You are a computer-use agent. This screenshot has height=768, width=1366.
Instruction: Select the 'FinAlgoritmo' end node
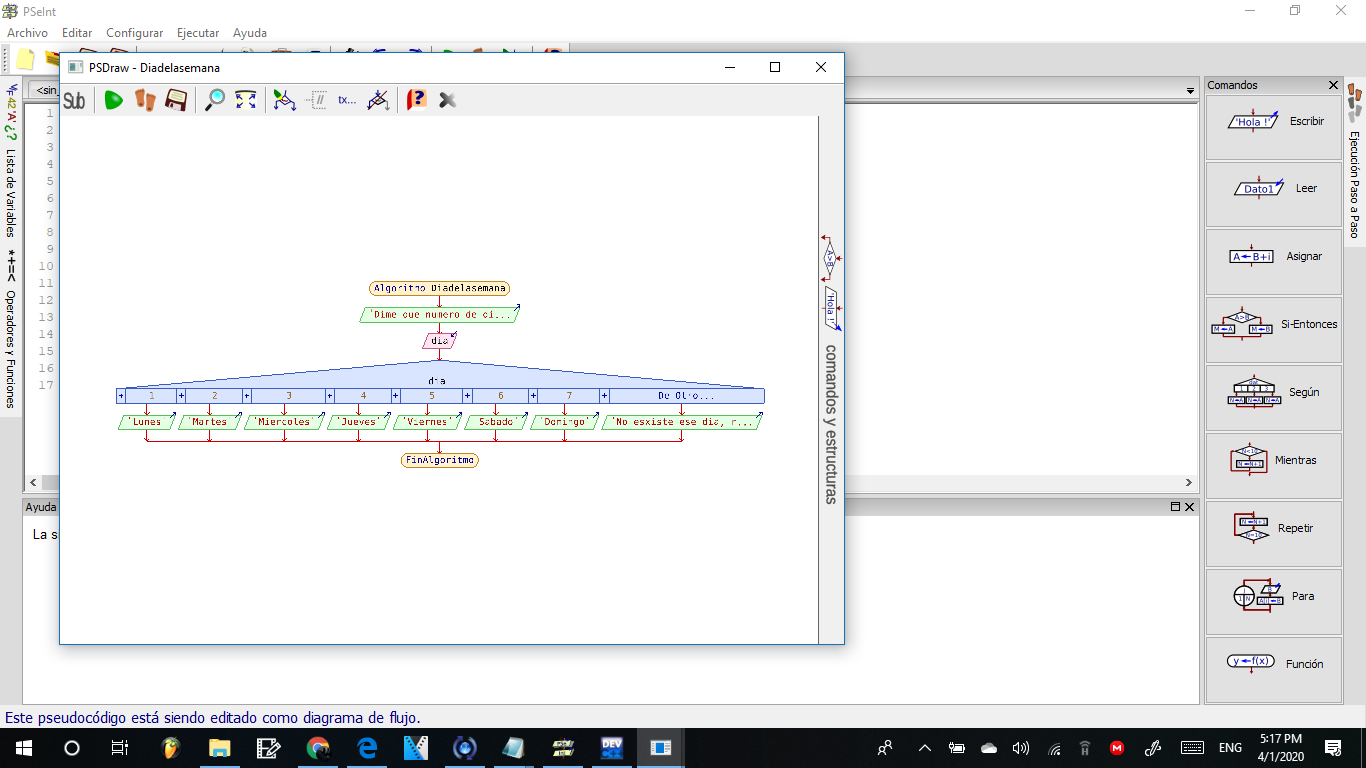click(440, 461)
